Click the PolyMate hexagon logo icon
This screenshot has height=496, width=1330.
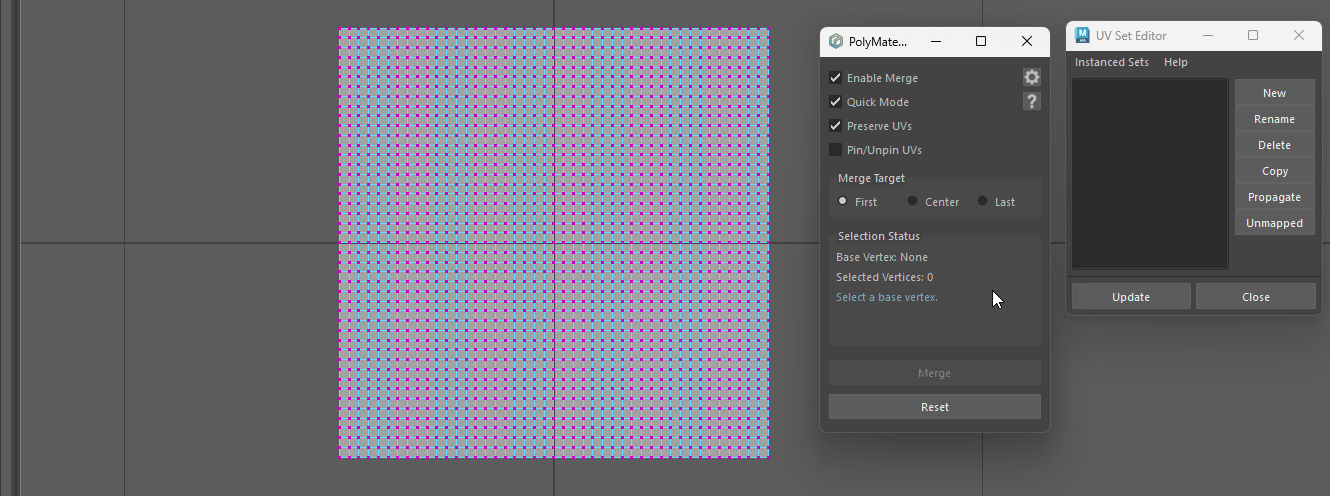[836, 41]
